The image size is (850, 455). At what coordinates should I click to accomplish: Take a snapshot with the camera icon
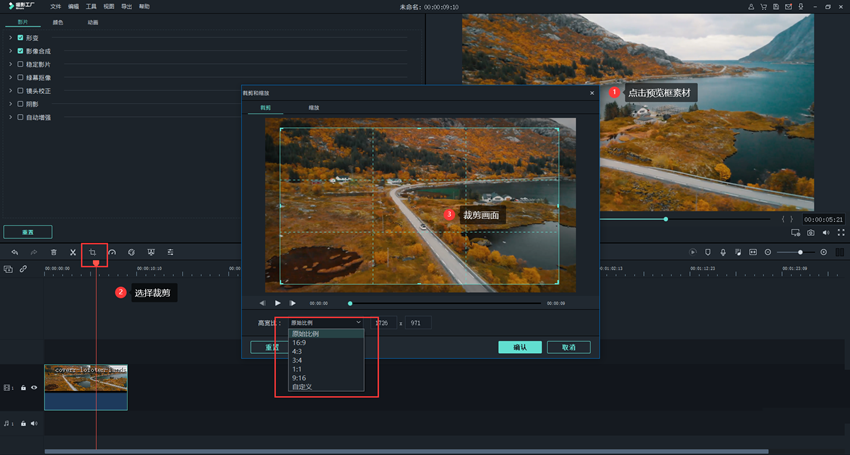pyautogui.click(x=810, y=233)
